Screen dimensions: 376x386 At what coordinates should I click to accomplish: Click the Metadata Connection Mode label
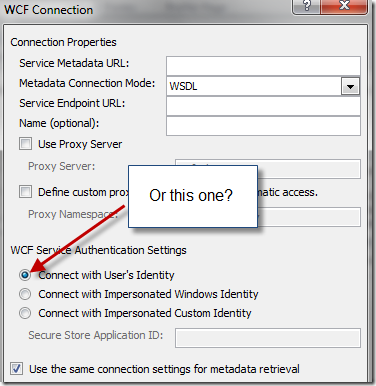coord(87,83)
